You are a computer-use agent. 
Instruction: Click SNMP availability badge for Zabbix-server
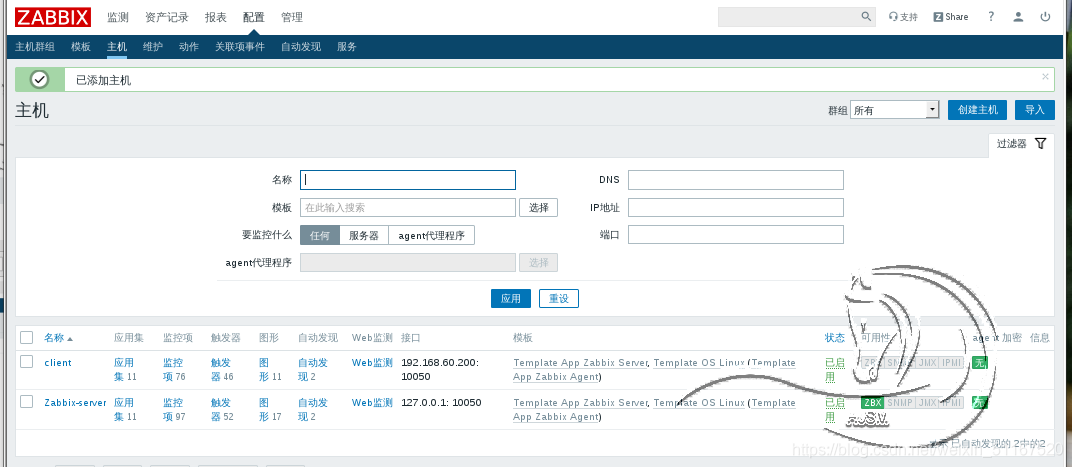pyautogui.click(x=899, y=402)
